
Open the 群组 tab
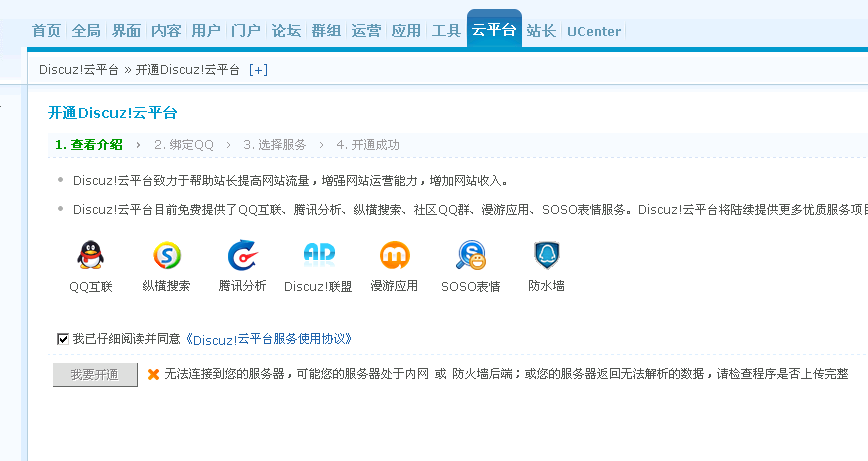pos(326,31)
